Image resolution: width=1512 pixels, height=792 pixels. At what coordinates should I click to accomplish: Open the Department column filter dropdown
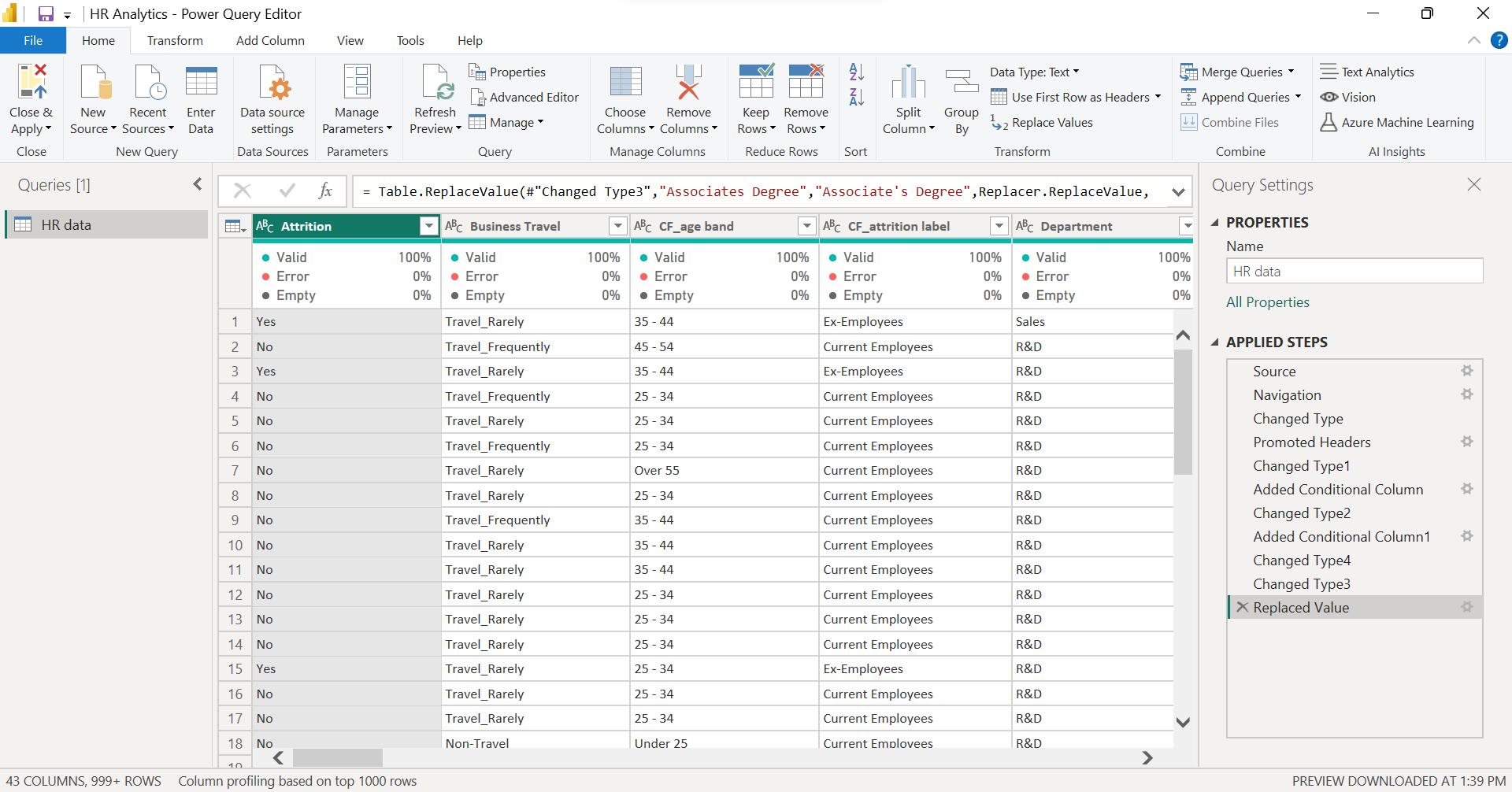click(1187, 226)
